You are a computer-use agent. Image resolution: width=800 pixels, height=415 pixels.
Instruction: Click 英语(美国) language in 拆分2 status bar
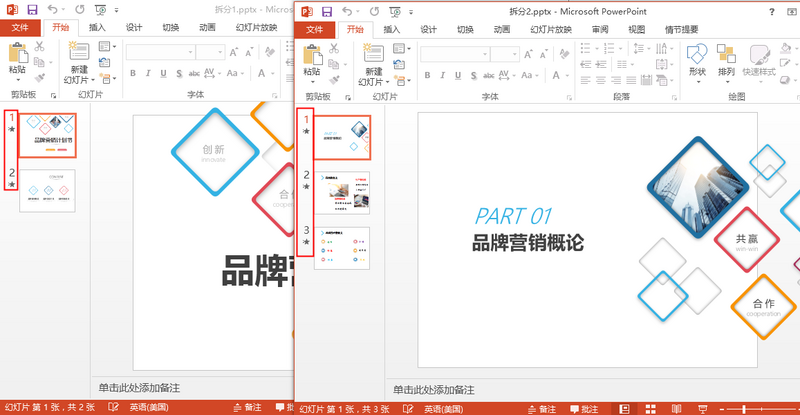point(443,409)
